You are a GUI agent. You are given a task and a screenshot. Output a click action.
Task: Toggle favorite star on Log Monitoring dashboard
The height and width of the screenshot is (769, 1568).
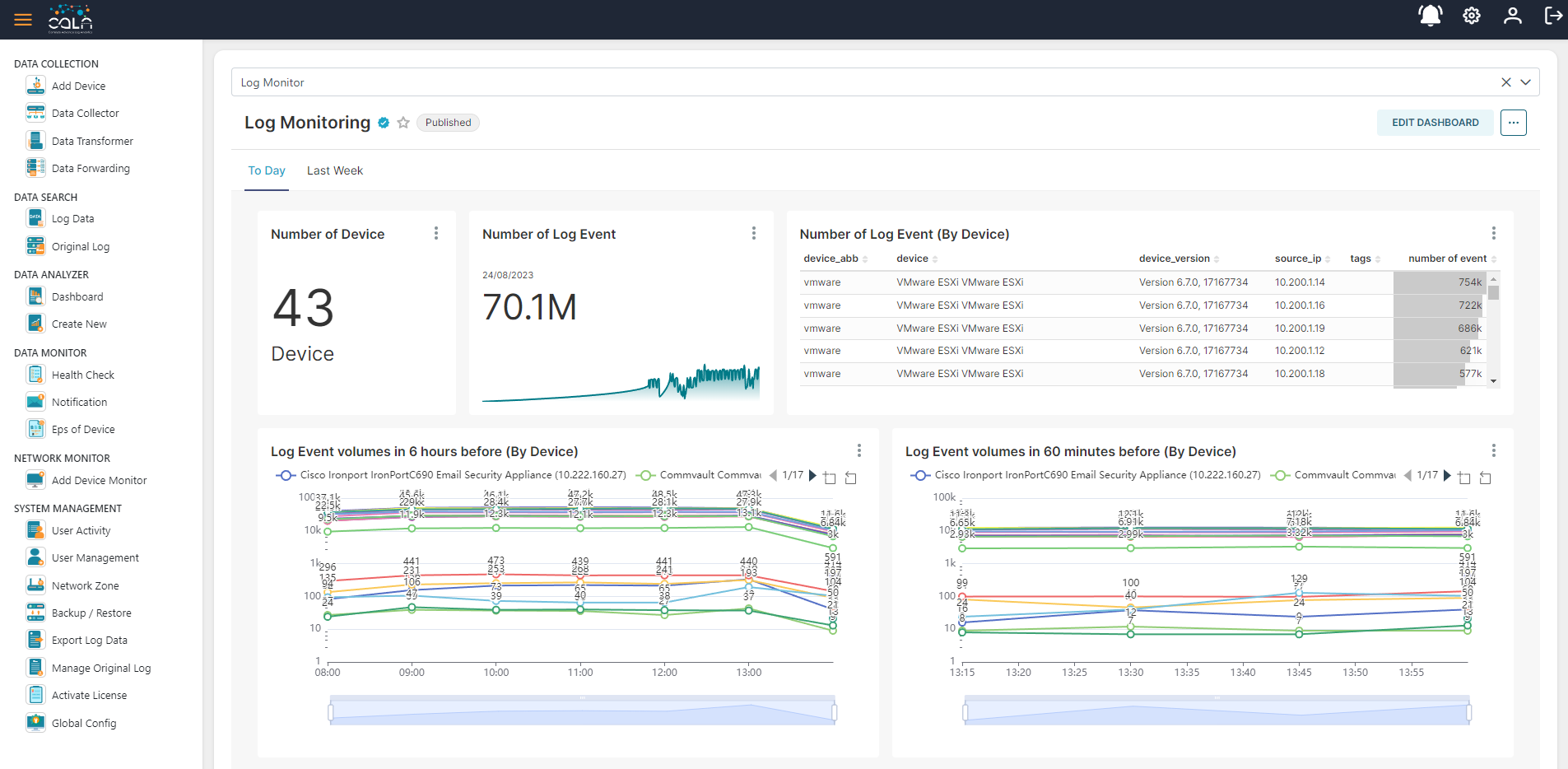tap(403, 122)
